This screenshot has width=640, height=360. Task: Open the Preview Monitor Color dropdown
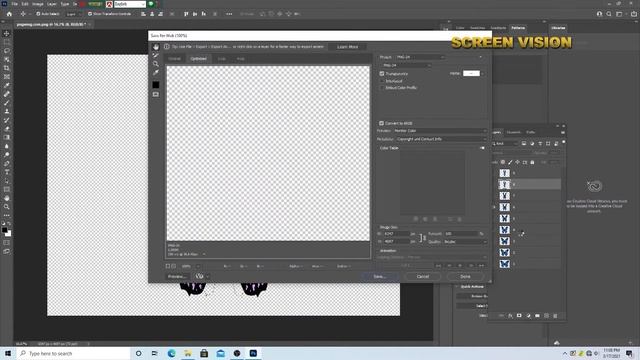(440, 131)
